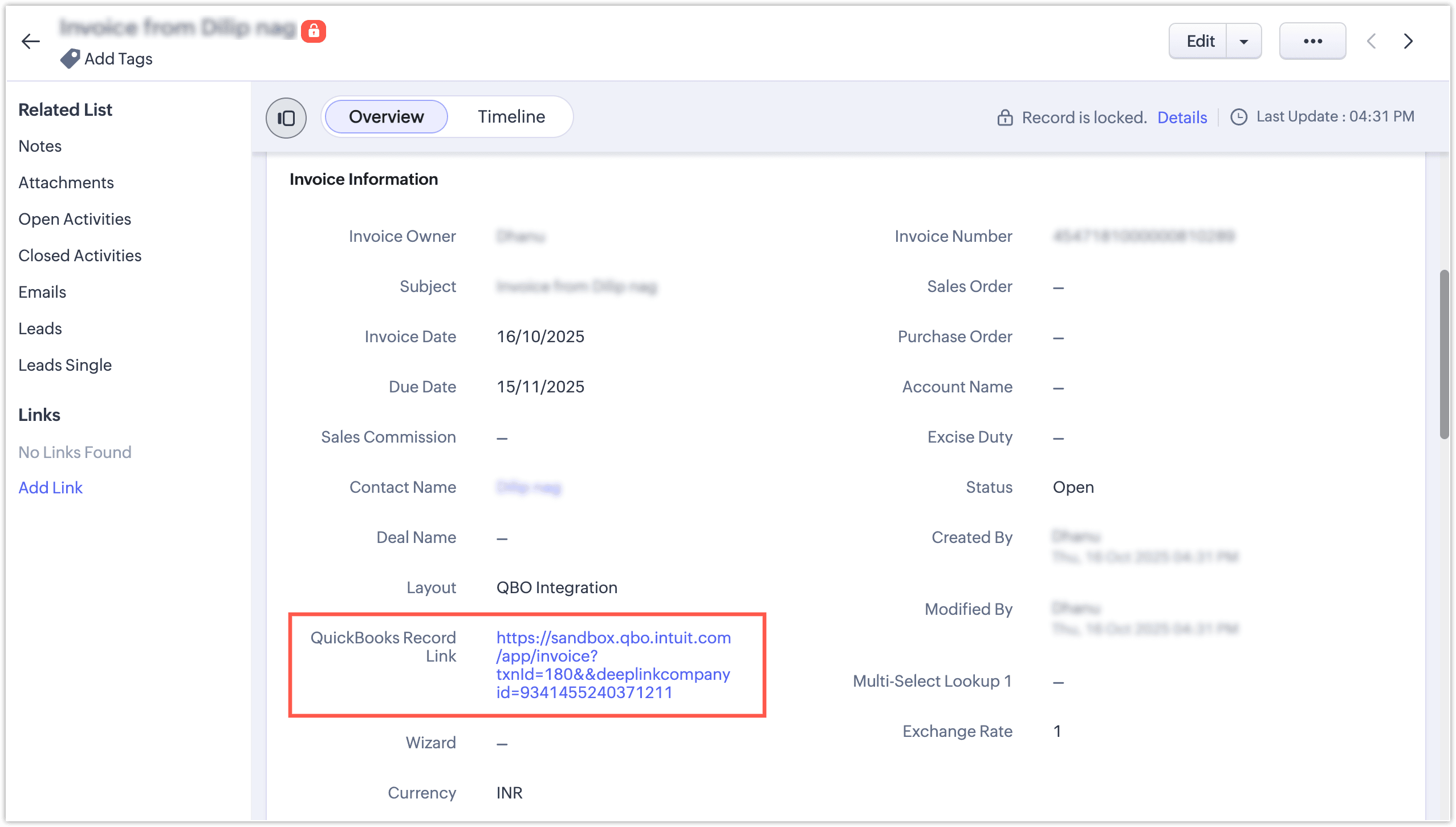Open Details of the locked record
Image resolution: width=1456 pixels, height=827 pixels.
(x=1182, y=117)
